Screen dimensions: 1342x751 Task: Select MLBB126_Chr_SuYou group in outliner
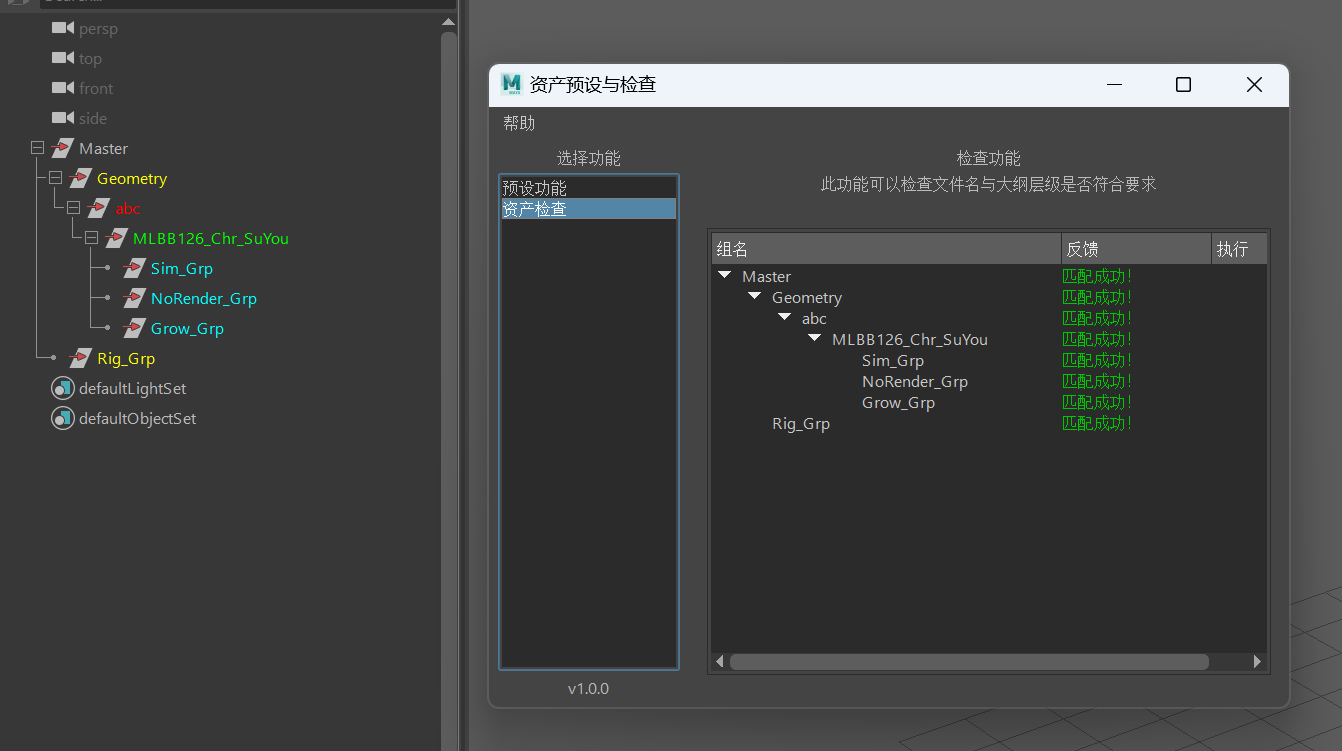click(x=211, y=238)
